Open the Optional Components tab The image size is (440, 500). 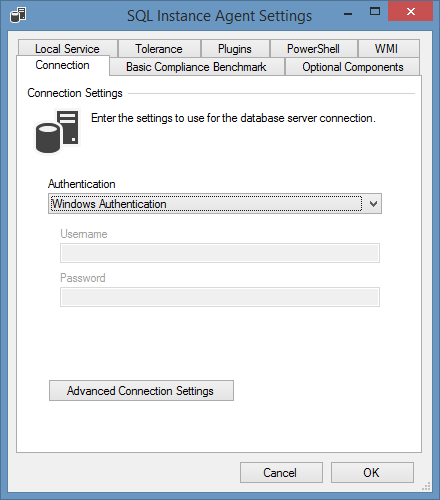(352, 67)
